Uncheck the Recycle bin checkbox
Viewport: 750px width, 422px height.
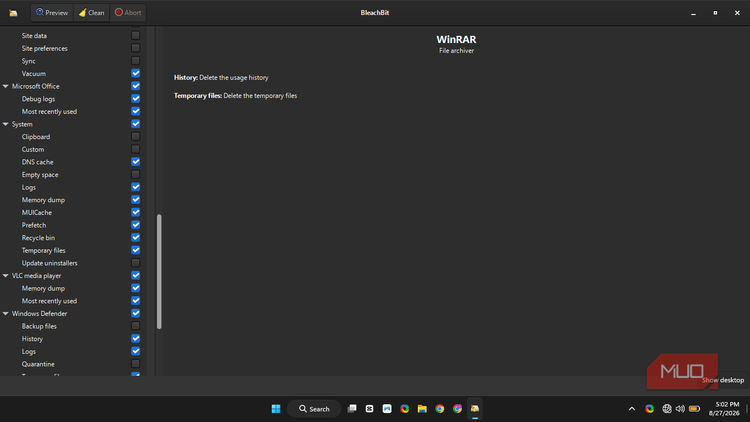tap(136, 237)
